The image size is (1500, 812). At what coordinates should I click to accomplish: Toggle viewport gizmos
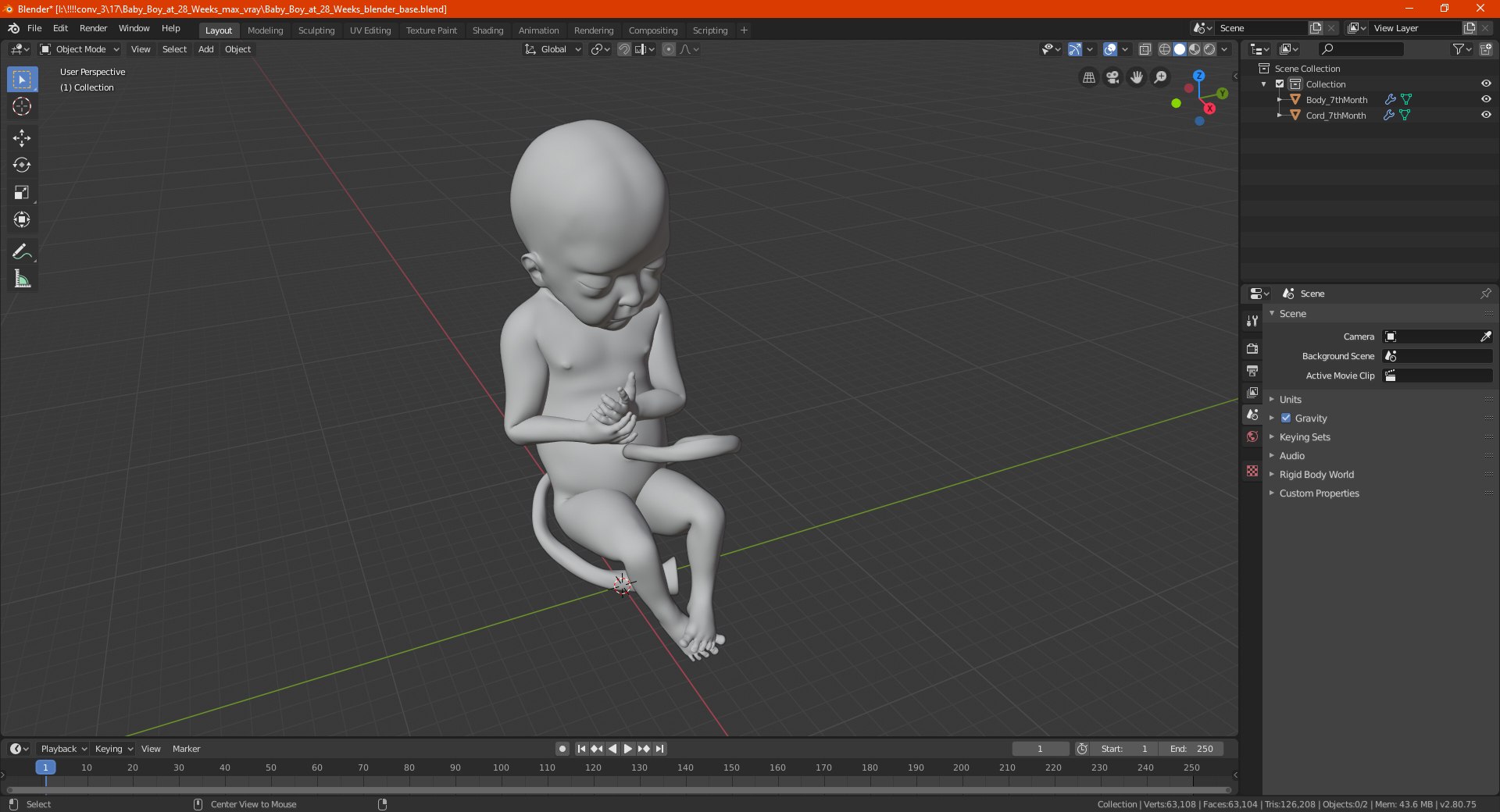pos(1075,49)
